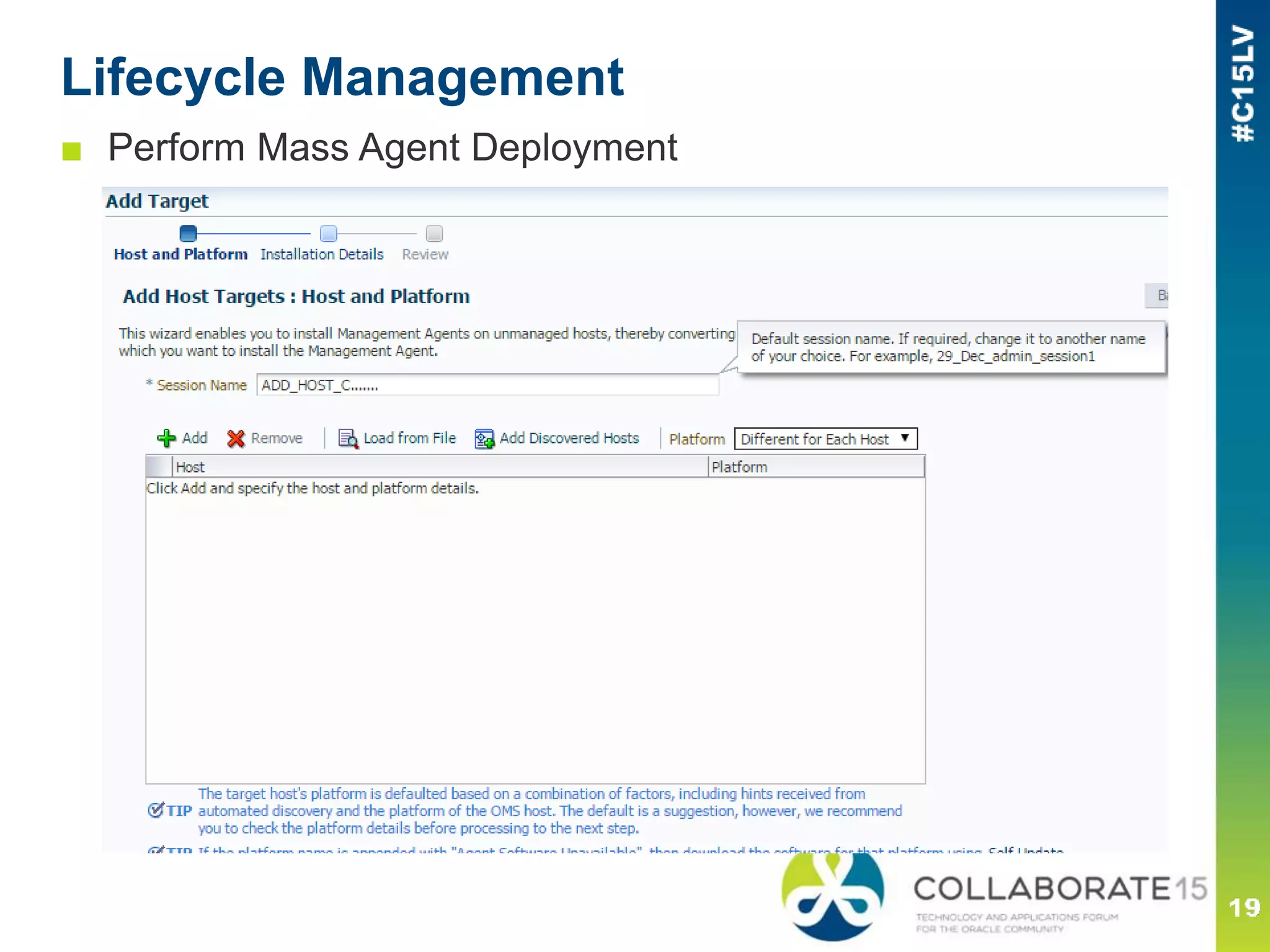
Task: Click the Load from File icon
Action: point(348,439)
